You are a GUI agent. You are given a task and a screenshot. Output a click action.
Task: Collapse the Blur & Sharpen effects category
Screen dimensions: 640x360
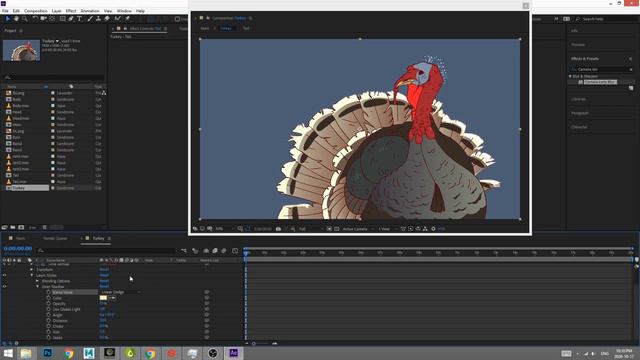click(x=570, y=76)
